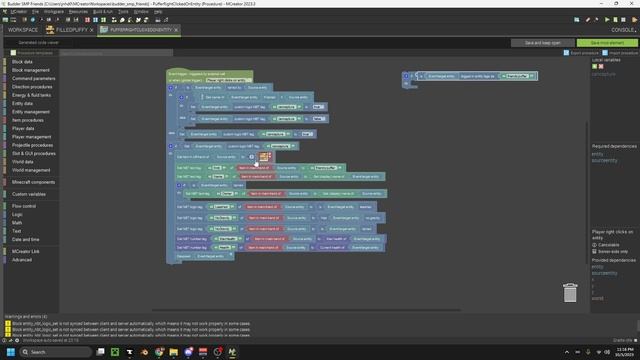This screenshot has width=640, height=360.
Task: Click the blue gear on the top if block
Action: 171,88
